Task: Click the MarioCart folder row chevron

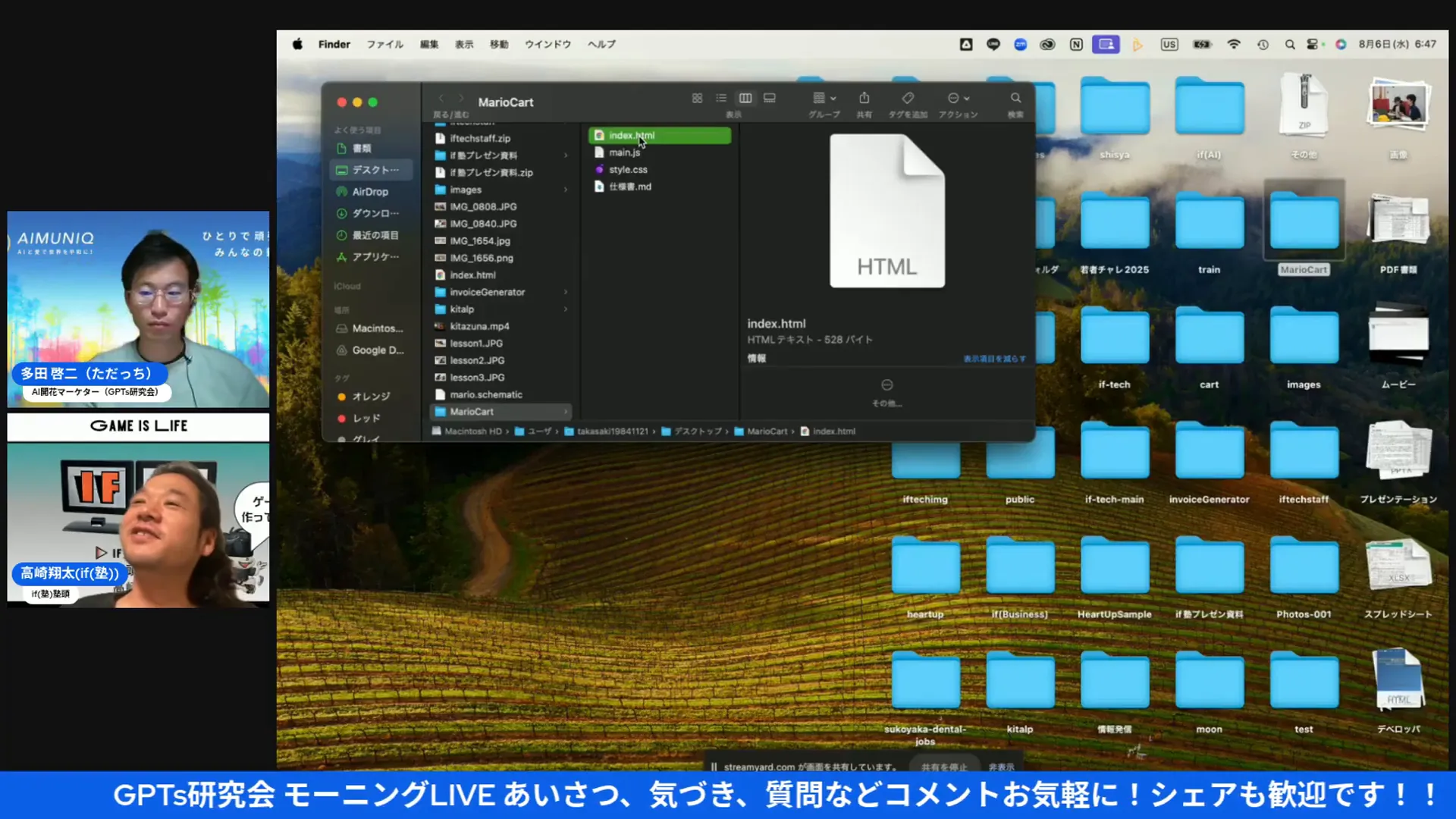Action: coord(566,412)
